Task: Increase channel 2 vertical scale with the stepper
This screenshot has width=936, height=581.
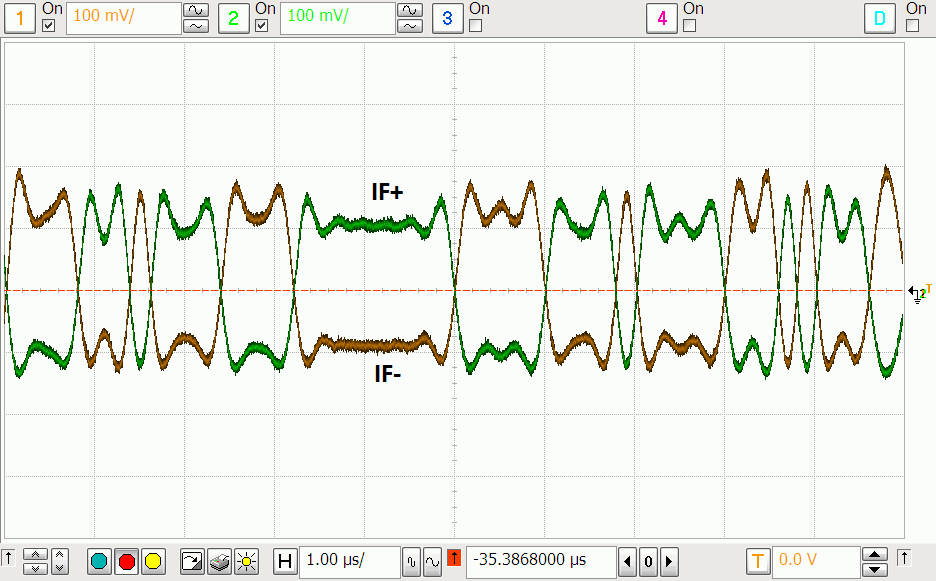Action: (x=410, y=11)
